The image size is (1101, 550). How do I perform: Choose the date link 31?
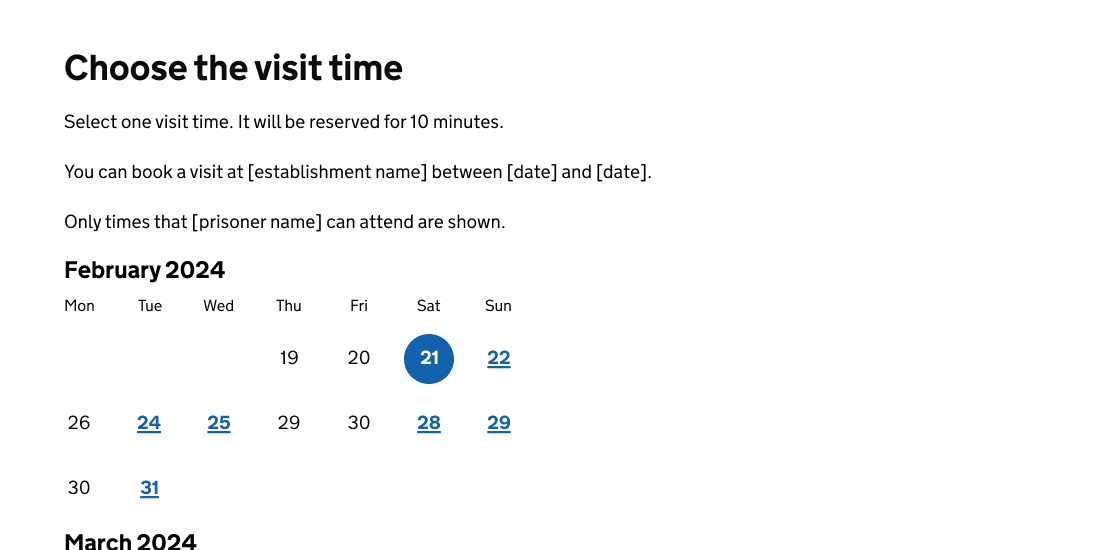point(149,488)
